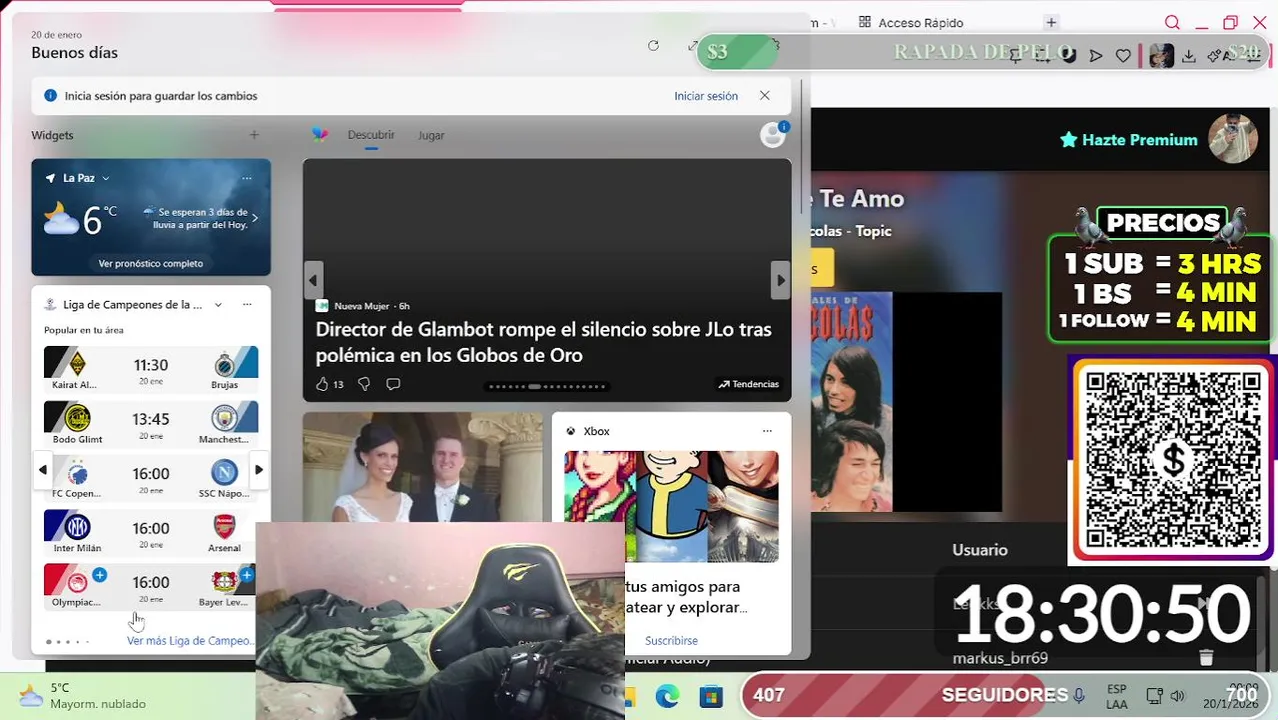Open the browser toolbar profile avatar
This screenshot has width=1278, height=720.
pos(1161,56)
